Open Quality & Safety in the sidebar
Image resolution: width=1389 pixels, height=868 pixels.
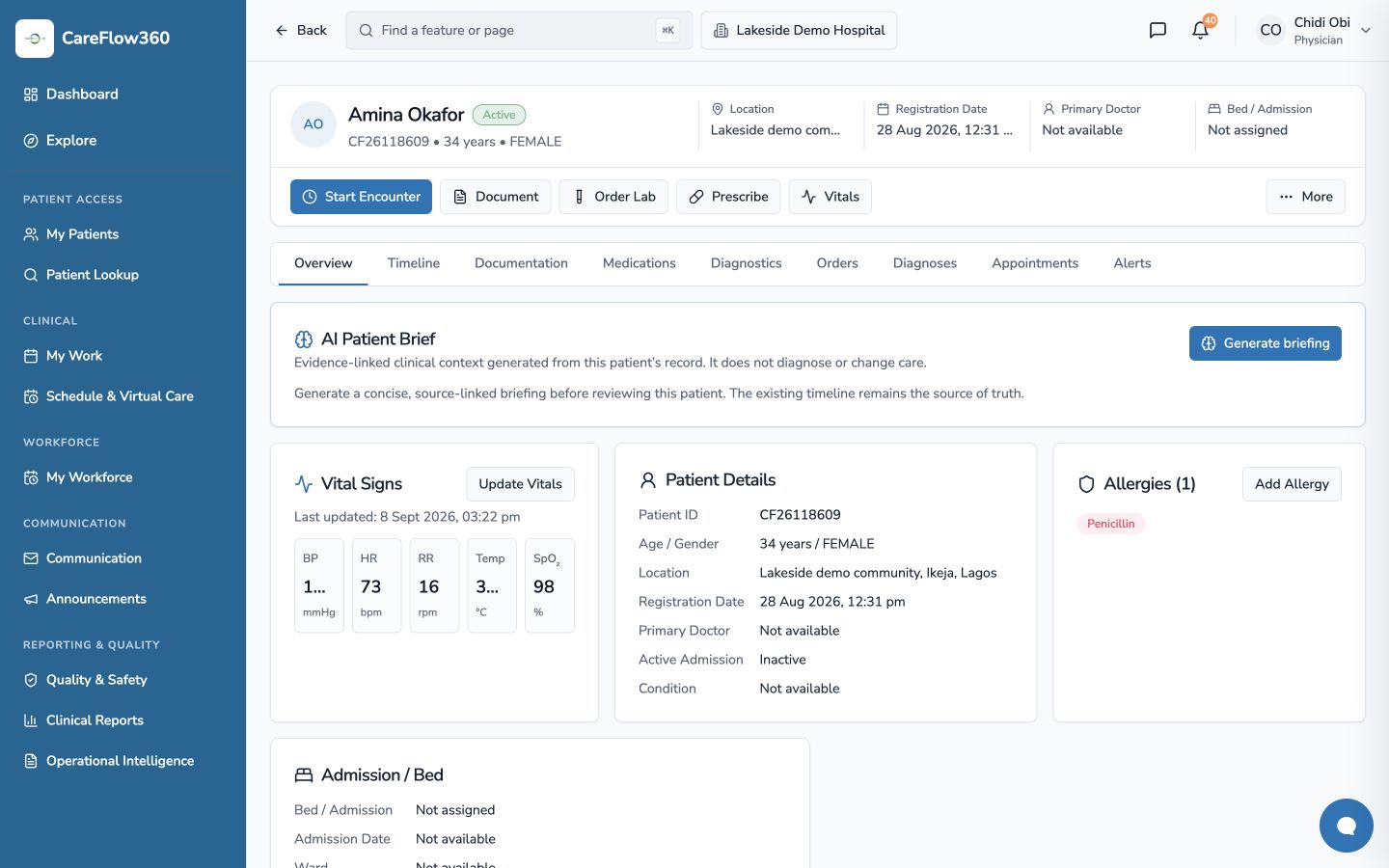[x=123, y=680]
